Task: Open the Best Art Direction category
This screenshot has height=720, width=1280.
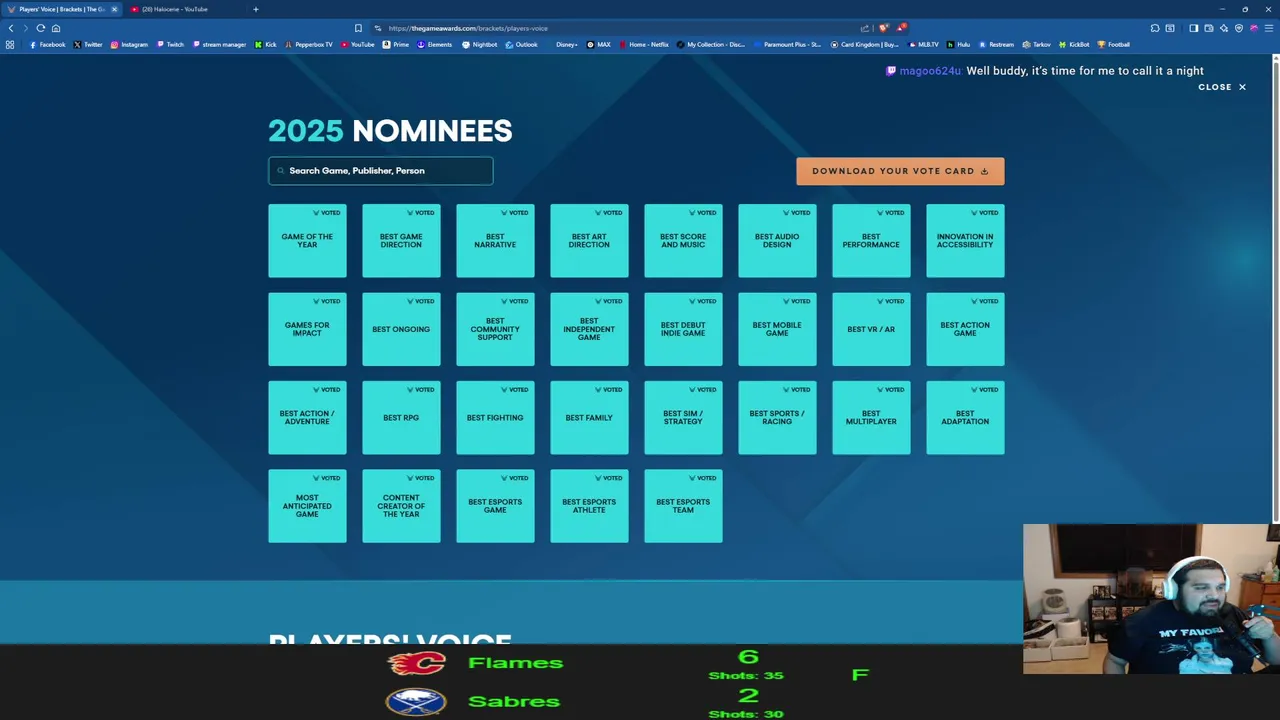Action: pyautogui.click(x=589, y=241)
